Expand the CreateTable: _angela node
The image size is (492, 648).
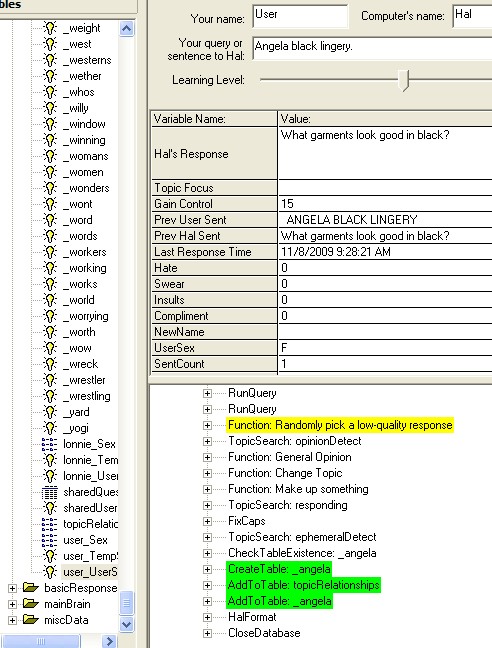point(207,569)
